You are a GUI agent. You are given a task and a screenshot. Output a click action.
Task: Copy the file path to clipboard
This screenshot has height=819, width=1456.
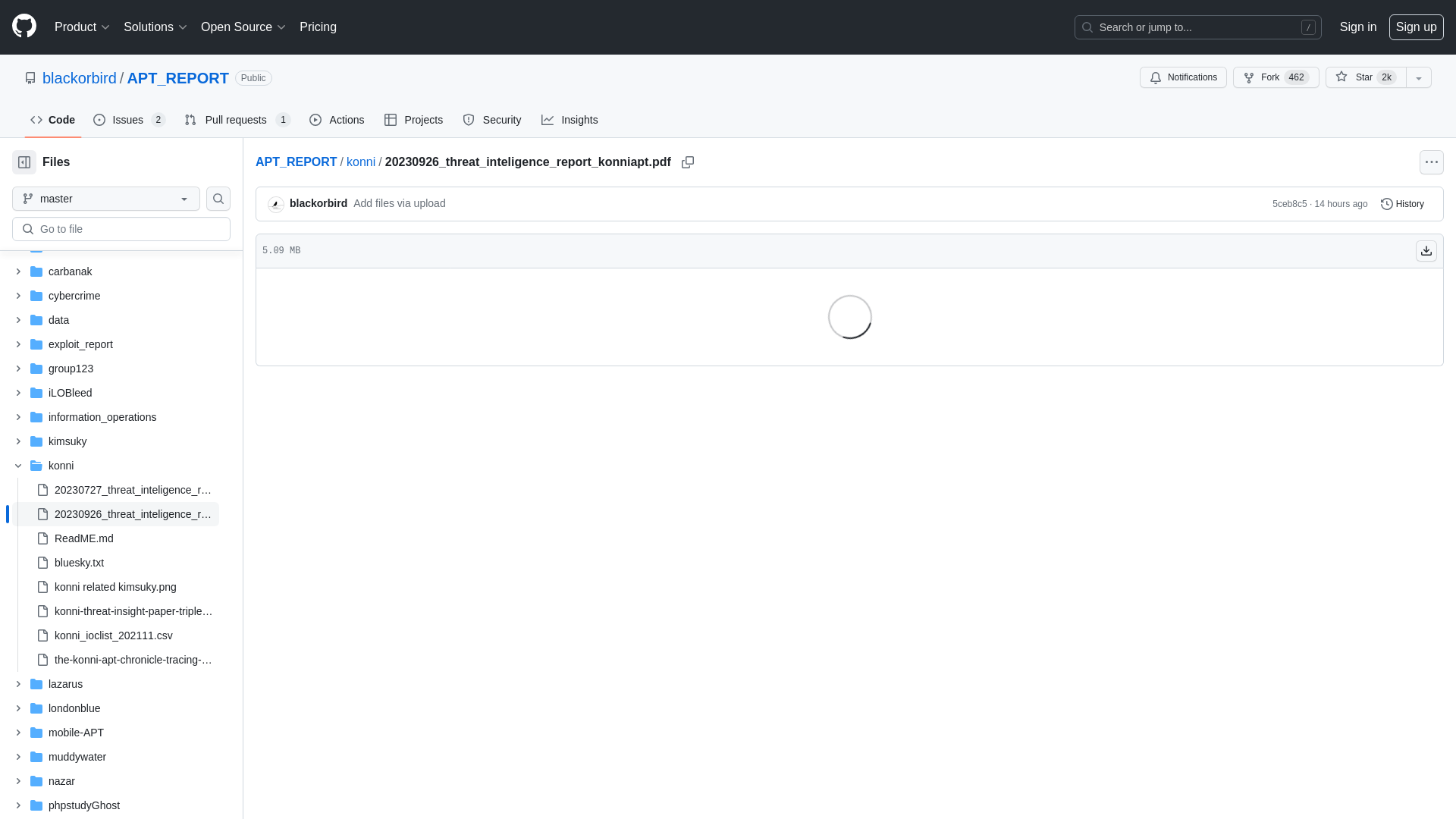(688, 162)
